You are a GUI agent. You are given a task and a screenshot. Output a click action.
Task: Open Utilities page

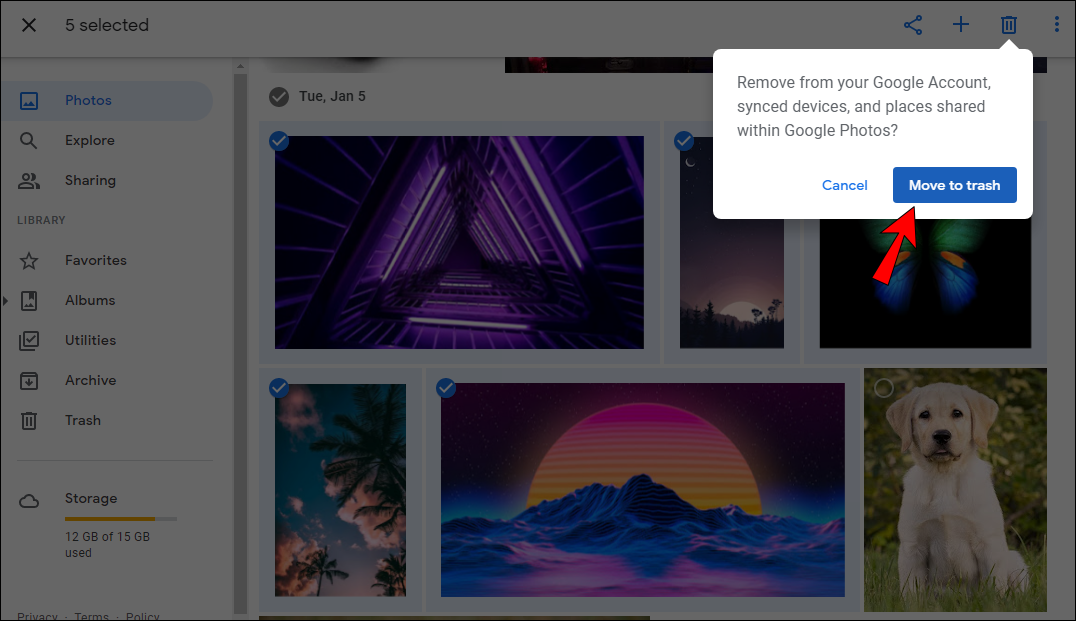pos(91,340)
